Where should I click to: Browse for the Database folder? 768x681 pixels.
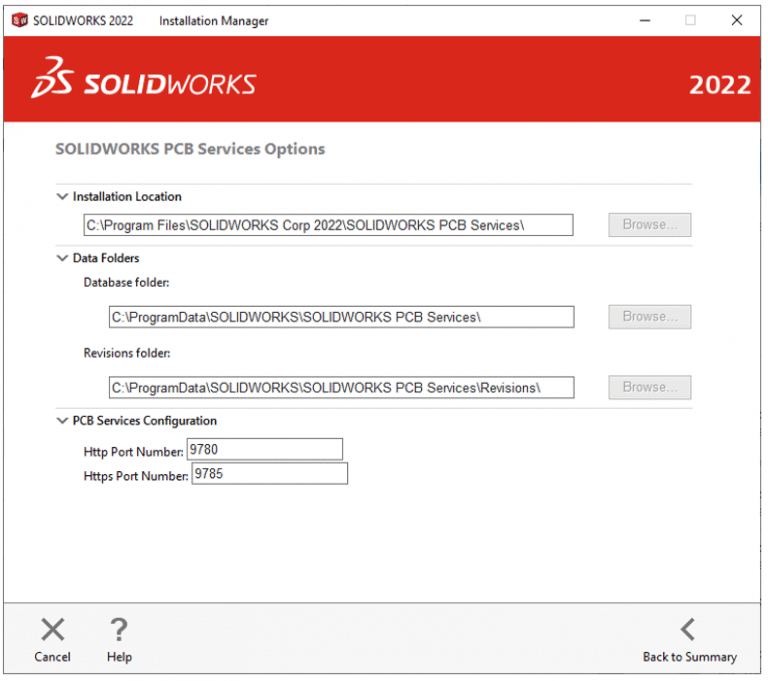650,317
